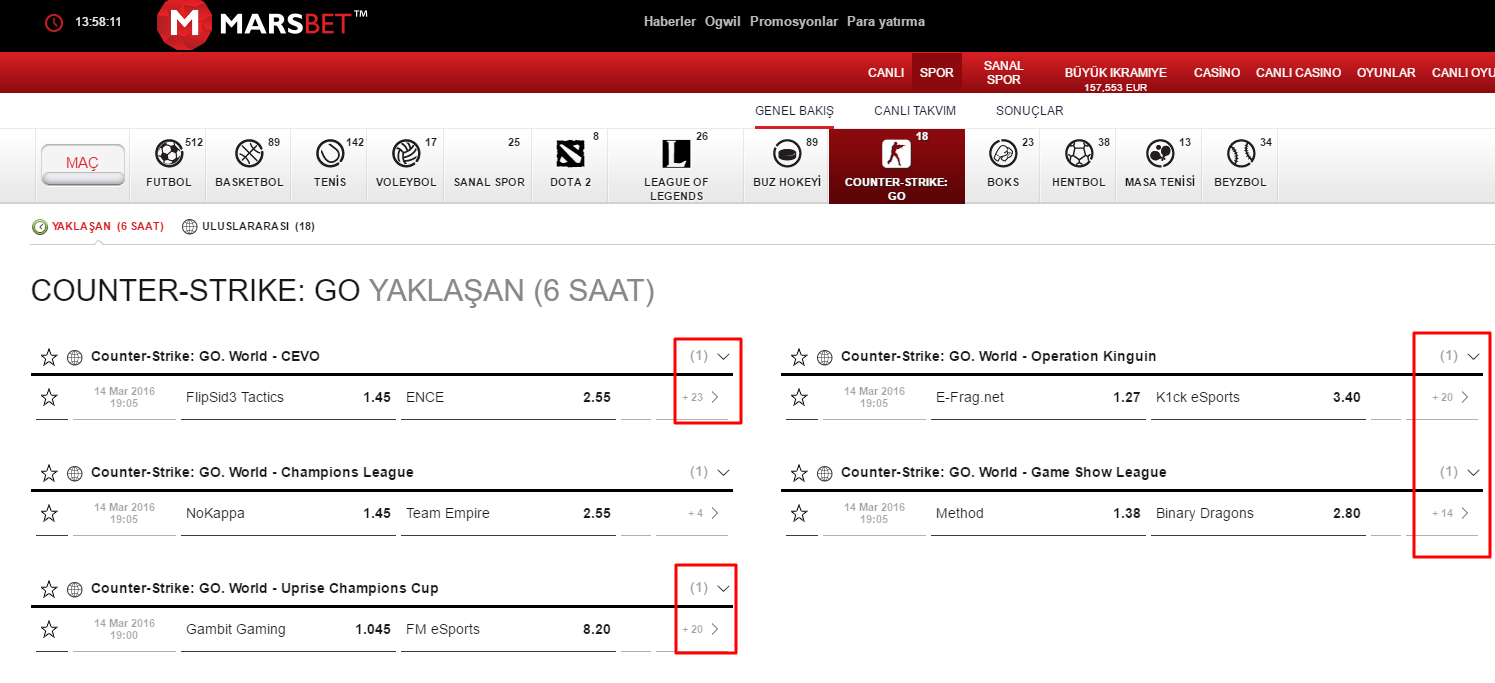
Task: Open the Voleybol sport icon
Action: (x=406, y=154)
